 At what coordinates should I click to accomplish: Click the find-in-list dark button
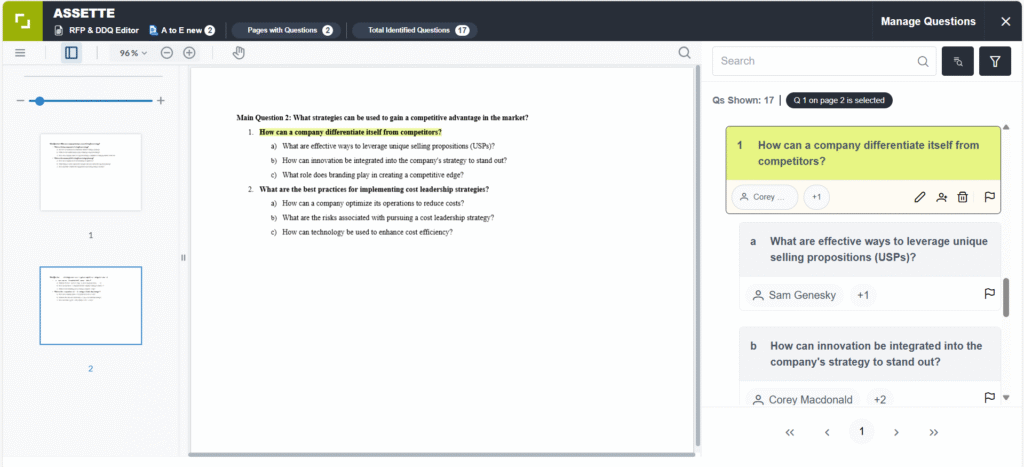click(958, 61)
